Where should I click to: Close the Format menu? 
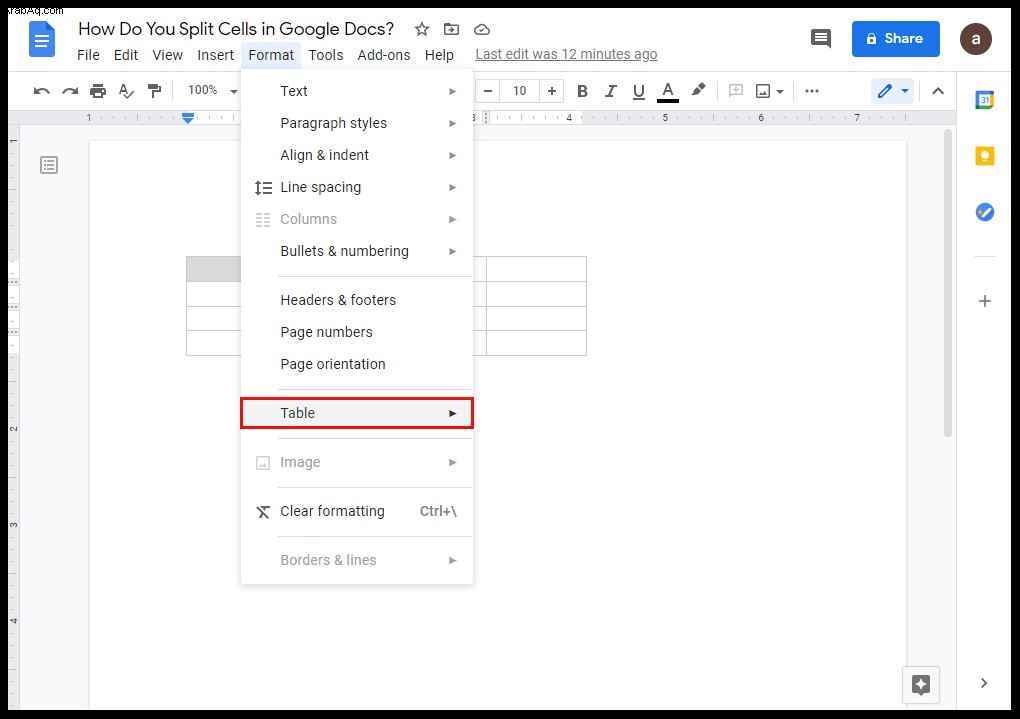(271, 55)
